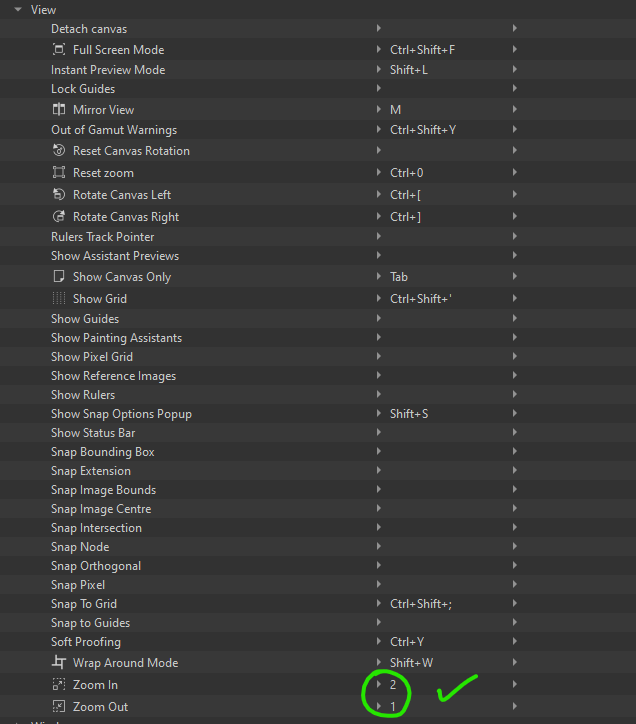
Task: Select the Instant Preview Mode action
Action: point(108,70)
